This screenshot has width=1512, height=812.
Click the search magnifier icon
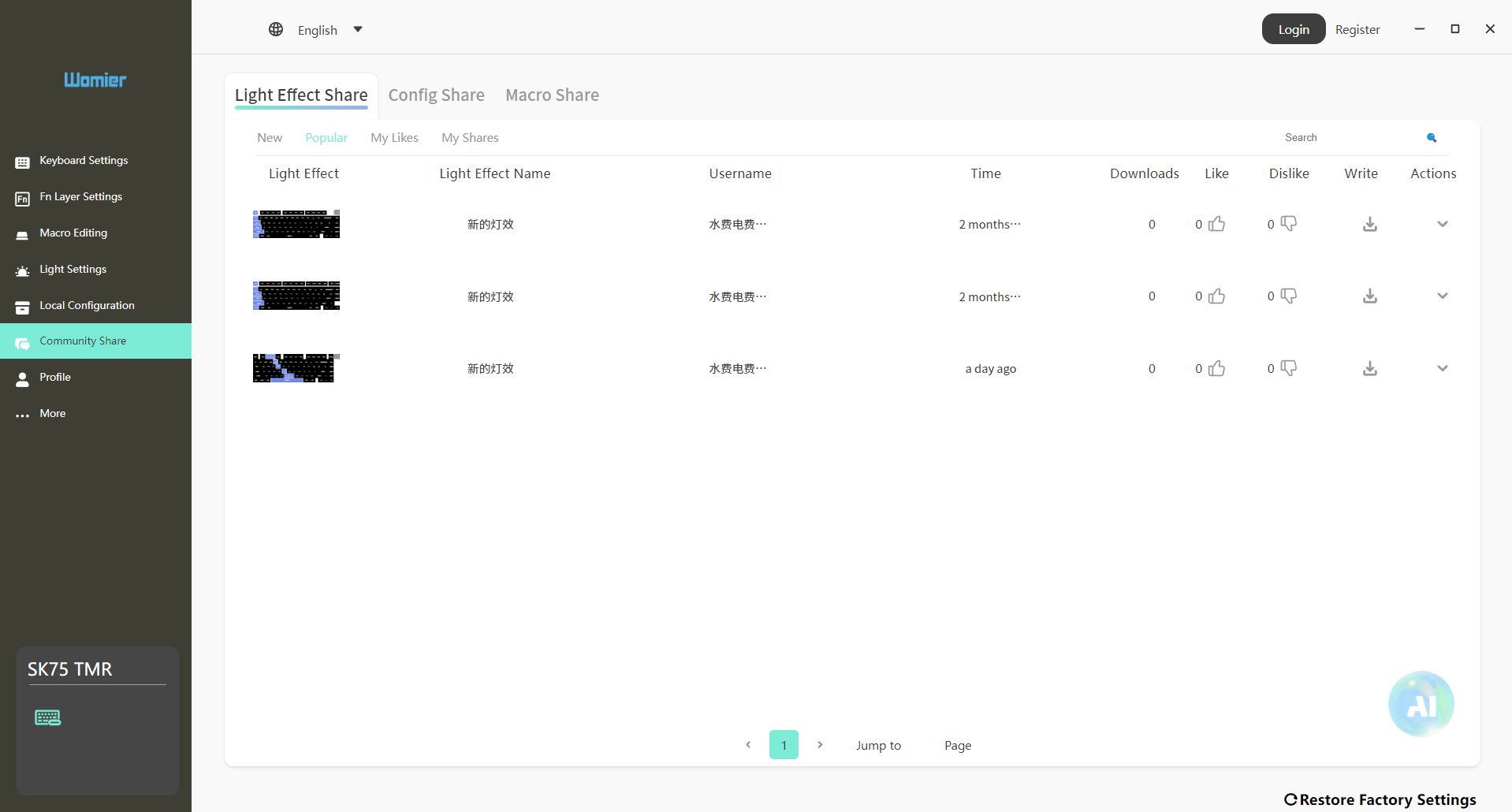tap(1432, 138)
